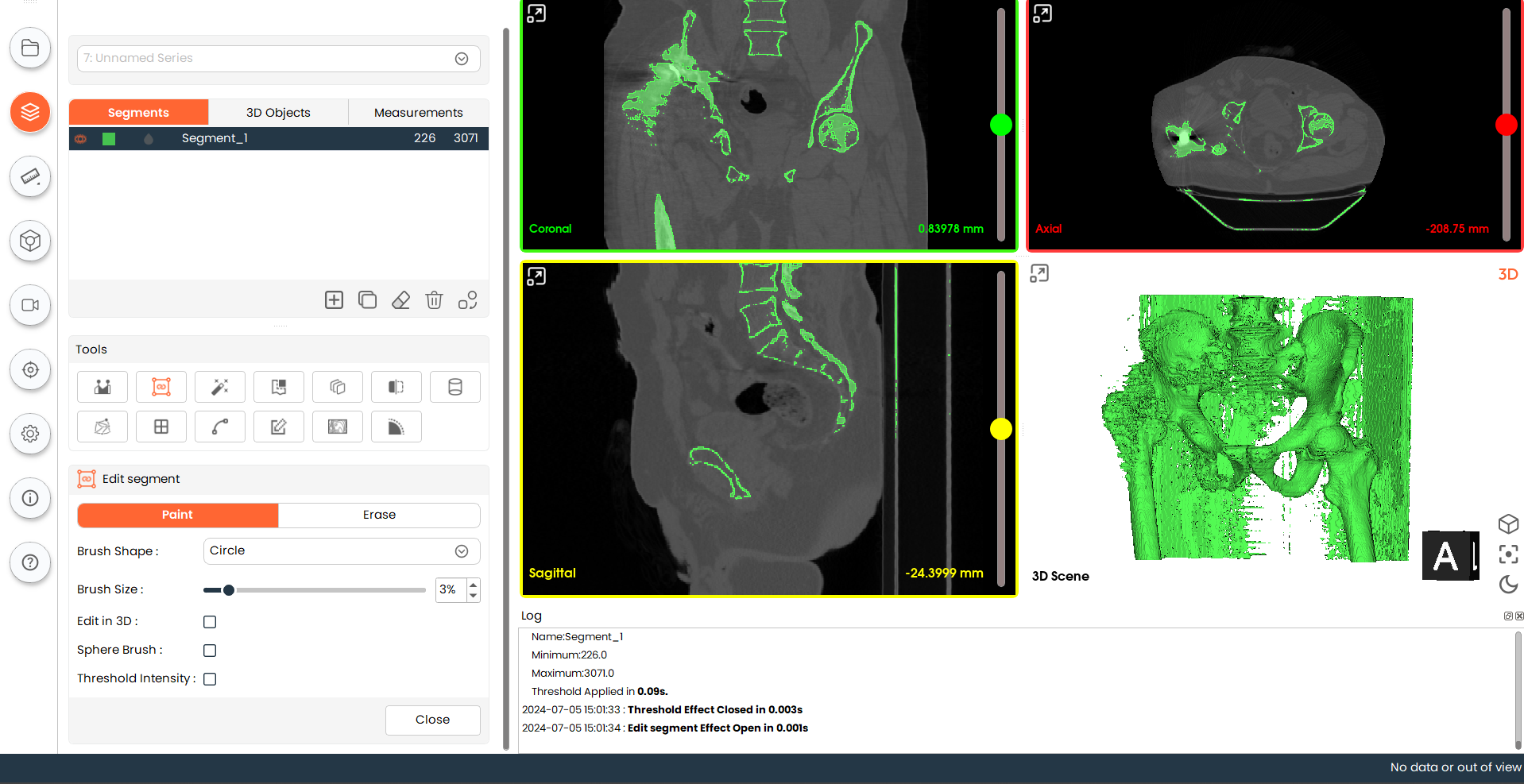Enable the Edit in 3D checkbox

(210, 622)
